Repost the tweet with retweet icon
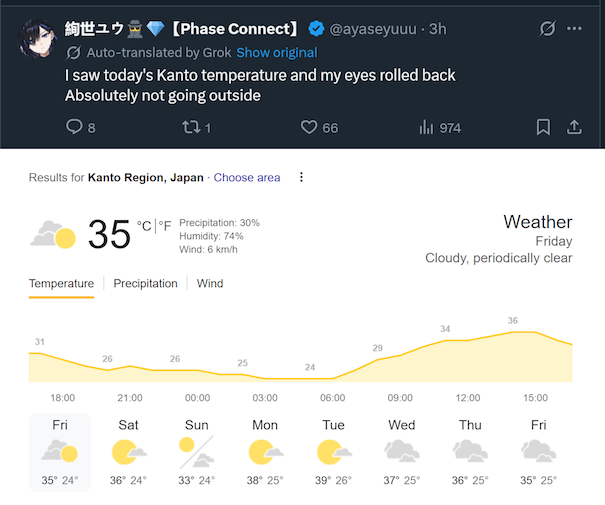 [x=189, y=127]
